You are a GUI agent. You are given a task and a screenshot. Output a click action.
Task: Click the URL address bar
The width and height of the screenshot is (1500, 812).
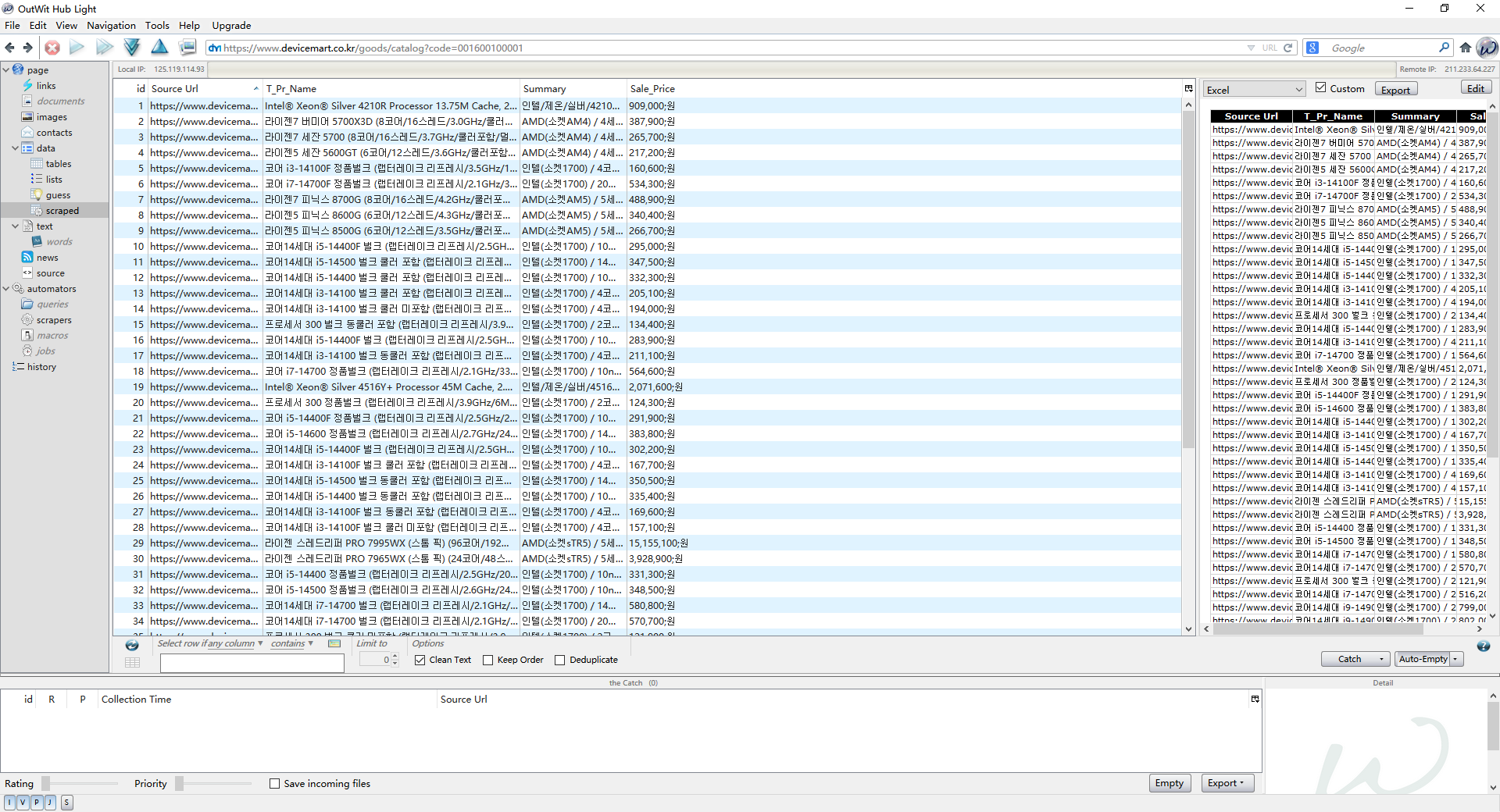(x=727, y=48)
